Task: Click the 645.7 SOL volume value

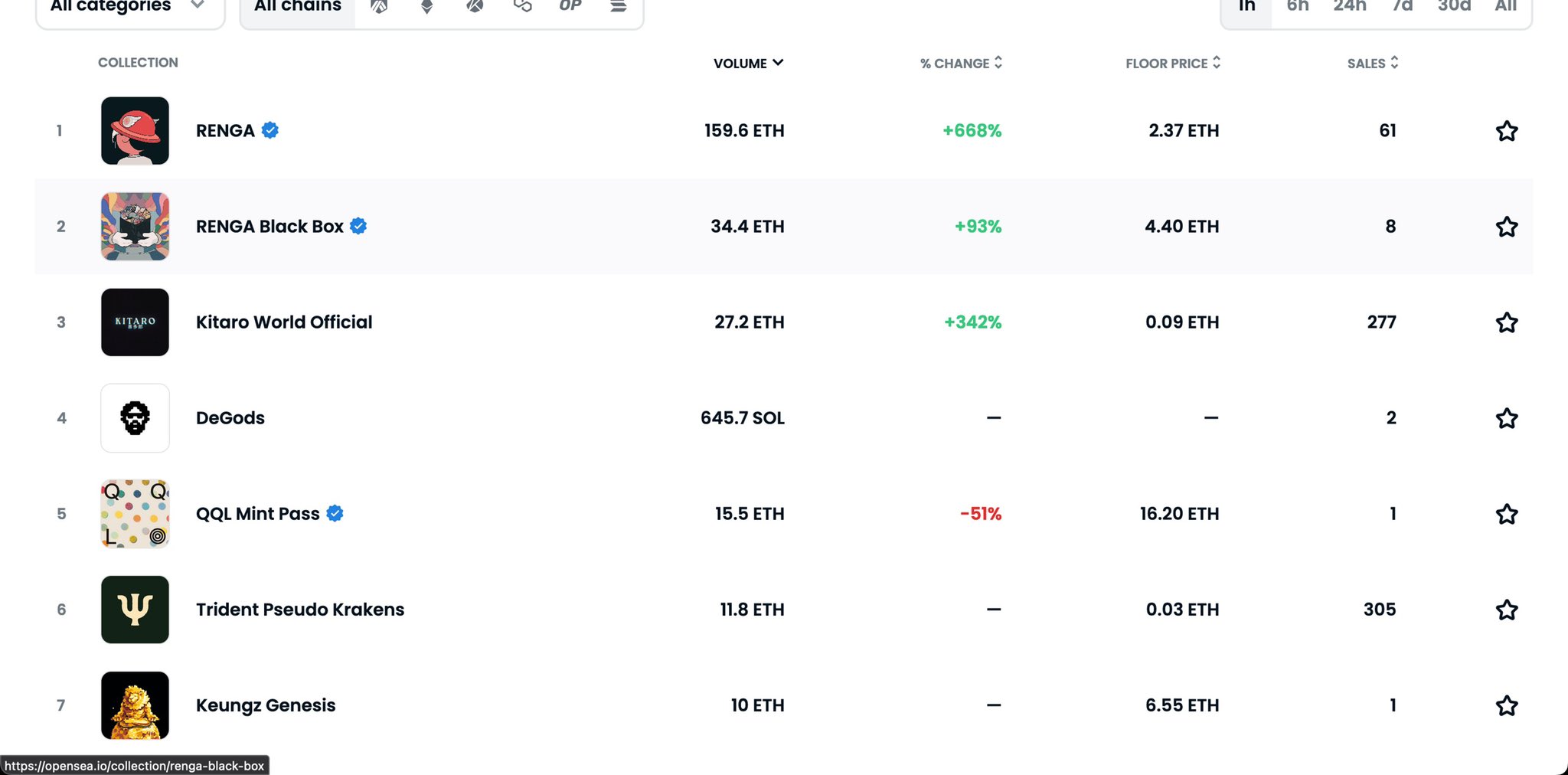Action: (x=743, y=417)
